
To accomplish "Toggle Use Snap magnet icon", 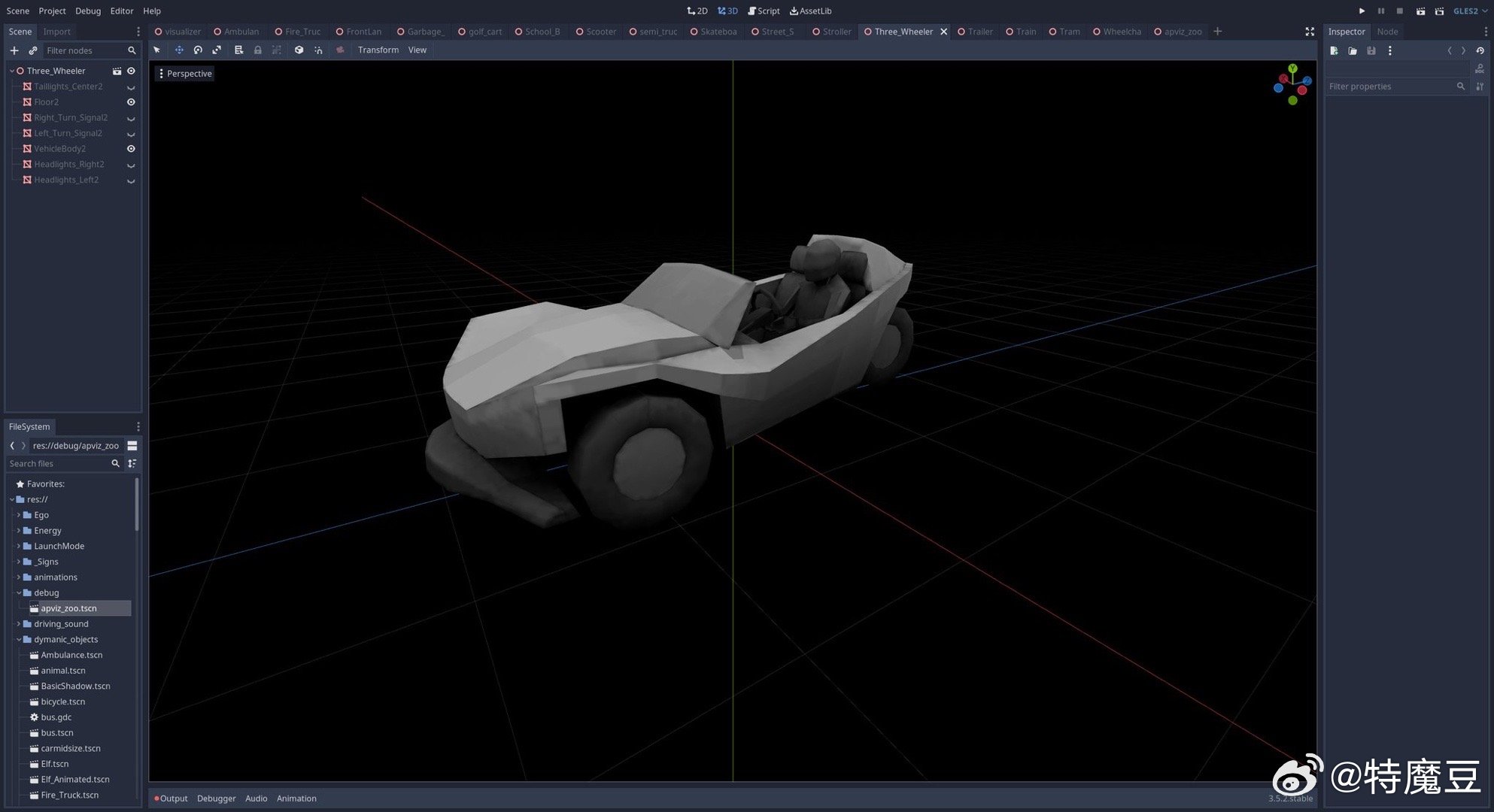I will (x=318, y=50).
